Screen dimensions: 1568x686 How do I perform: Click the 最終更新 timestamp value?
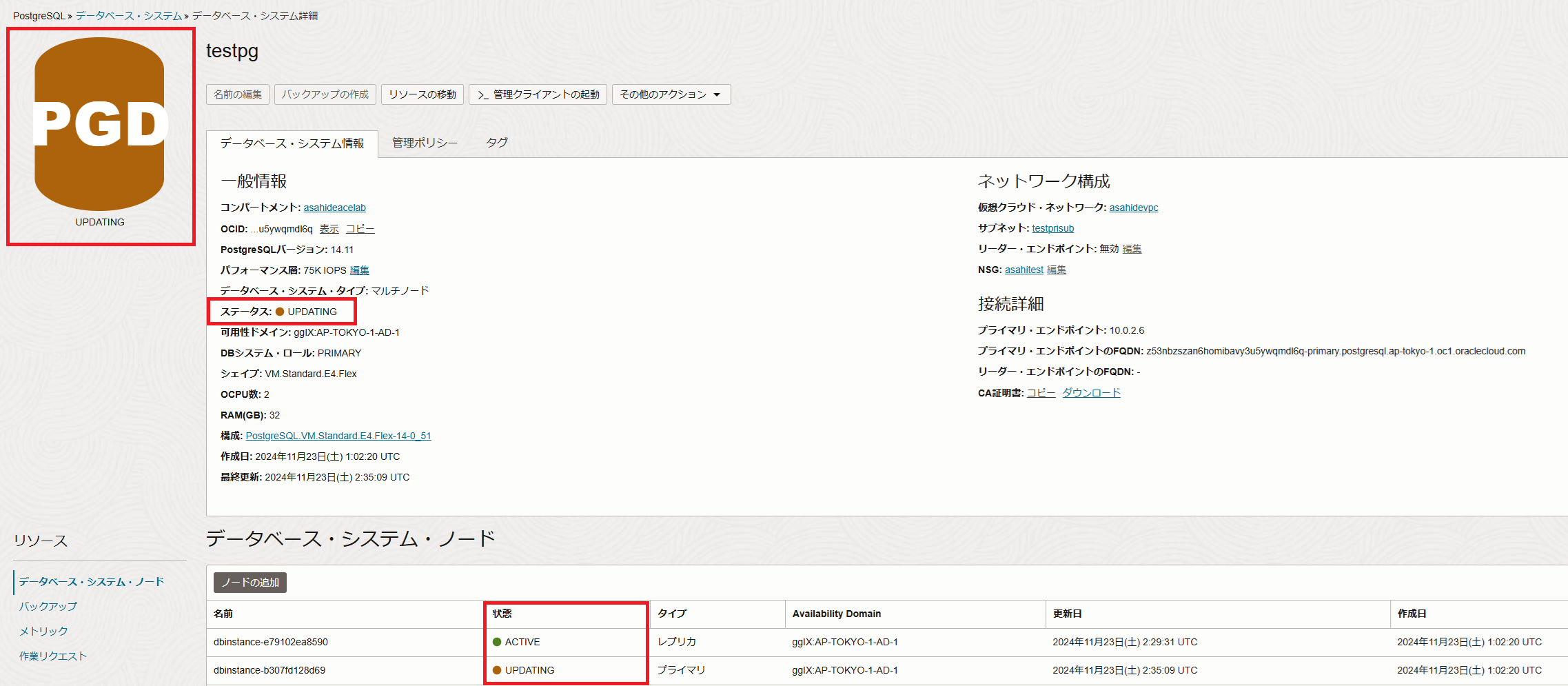(337, 477)
